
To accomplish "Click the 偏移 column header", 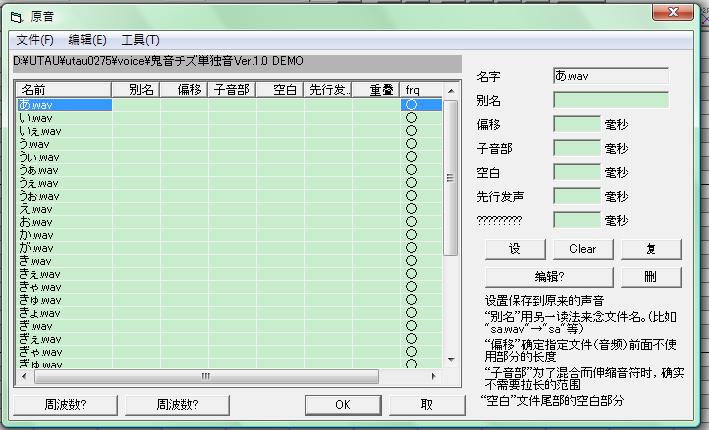I will point(184,90).
